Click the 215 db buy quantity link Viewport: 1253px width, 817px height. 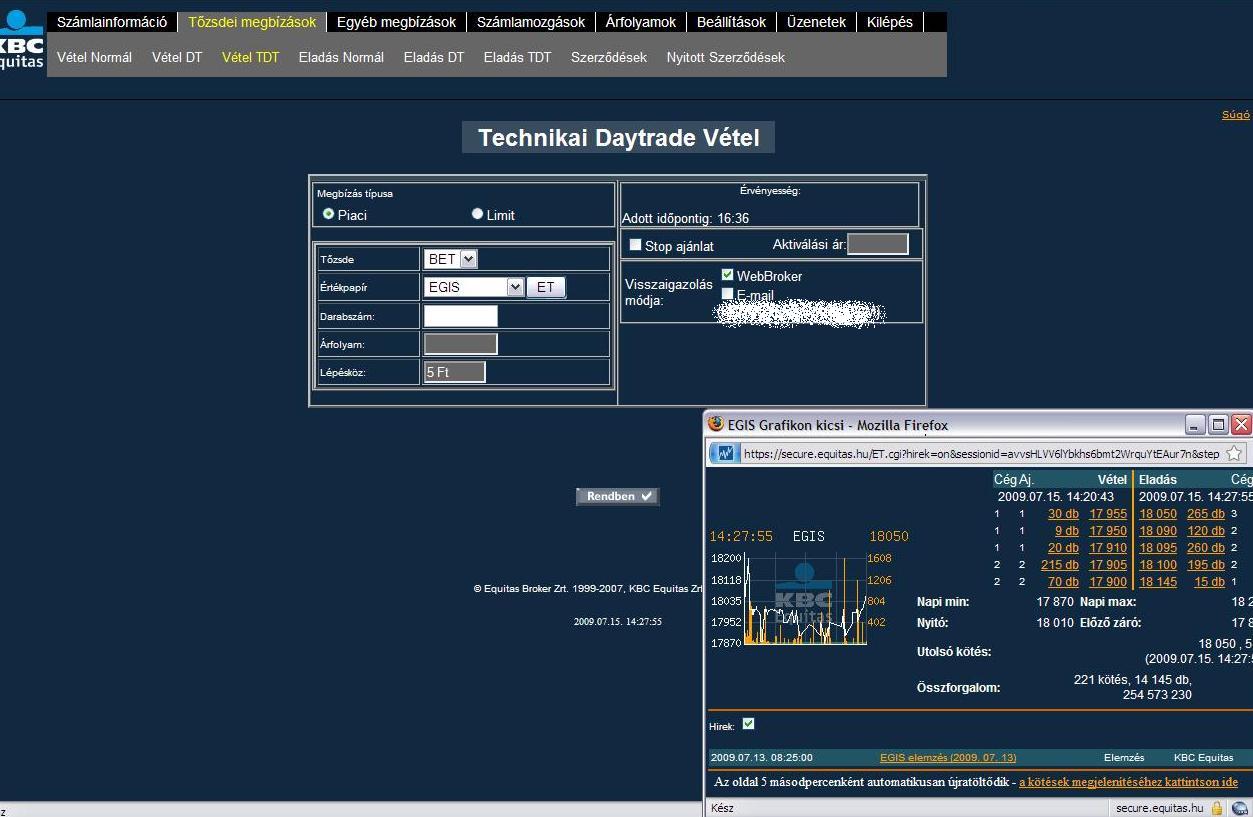[x=1060, y=565]
